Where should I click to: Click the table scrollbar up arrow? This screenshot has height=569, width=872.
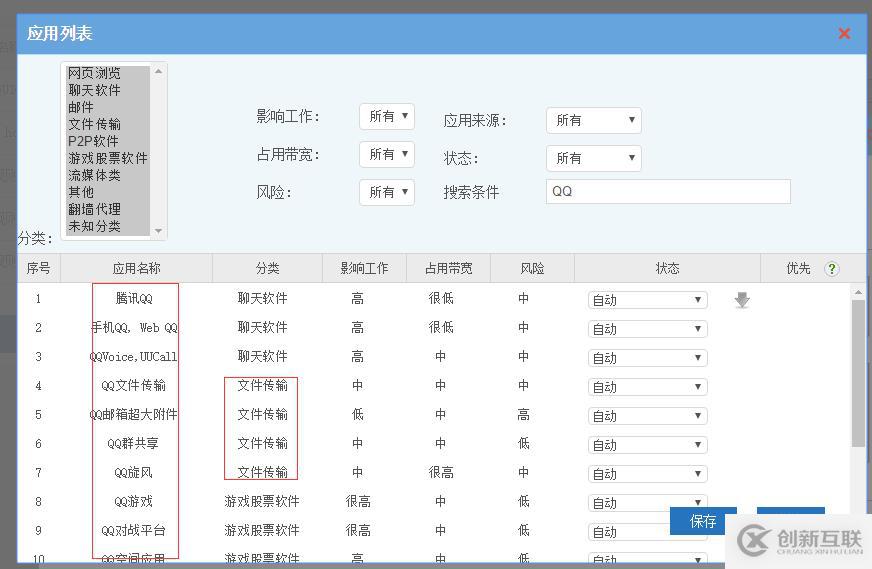(x=858, y=292)
